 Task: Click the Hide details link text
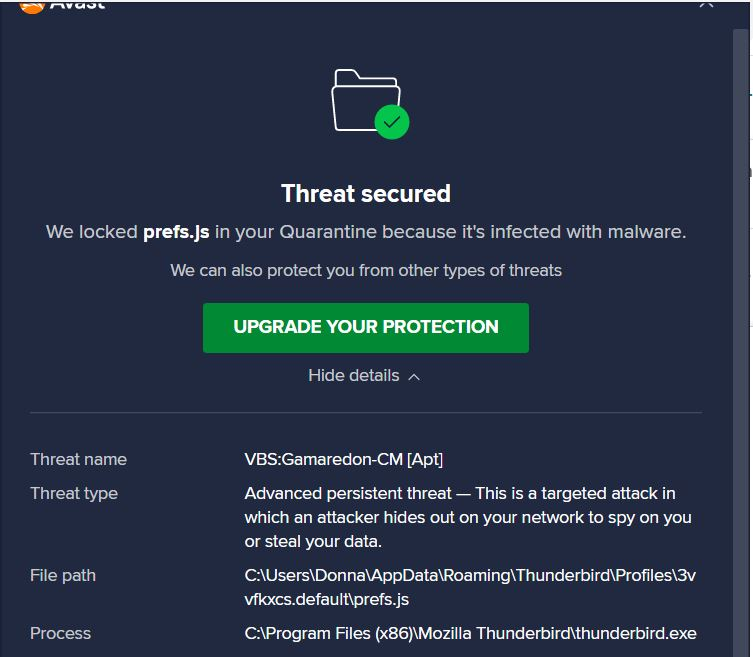(x=353, y=376)
